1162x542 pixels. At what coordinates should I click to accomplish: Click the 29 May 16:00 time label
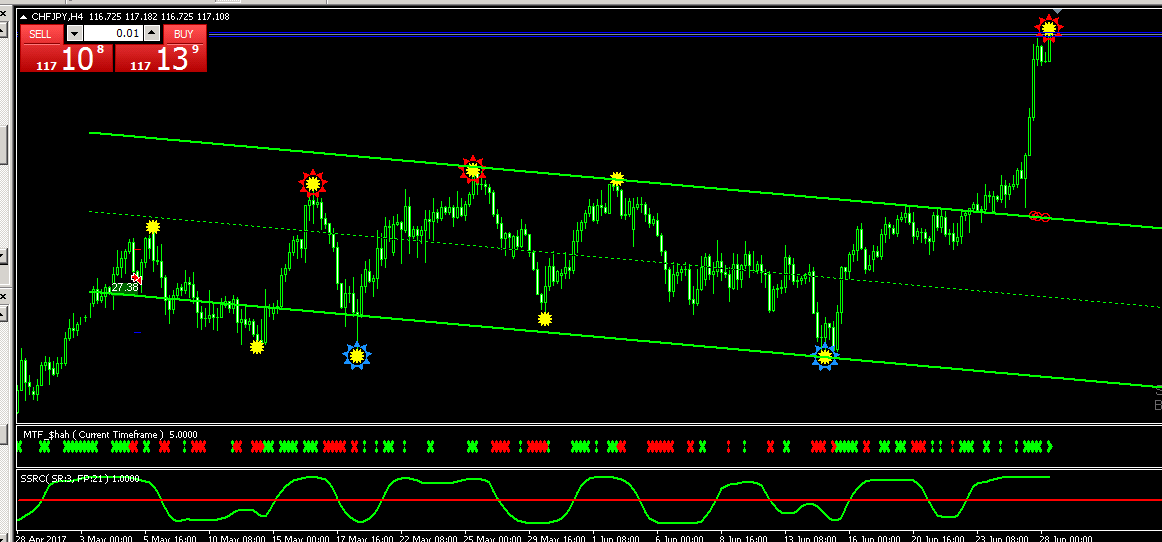pyautogui.click(x=556, y=538)
